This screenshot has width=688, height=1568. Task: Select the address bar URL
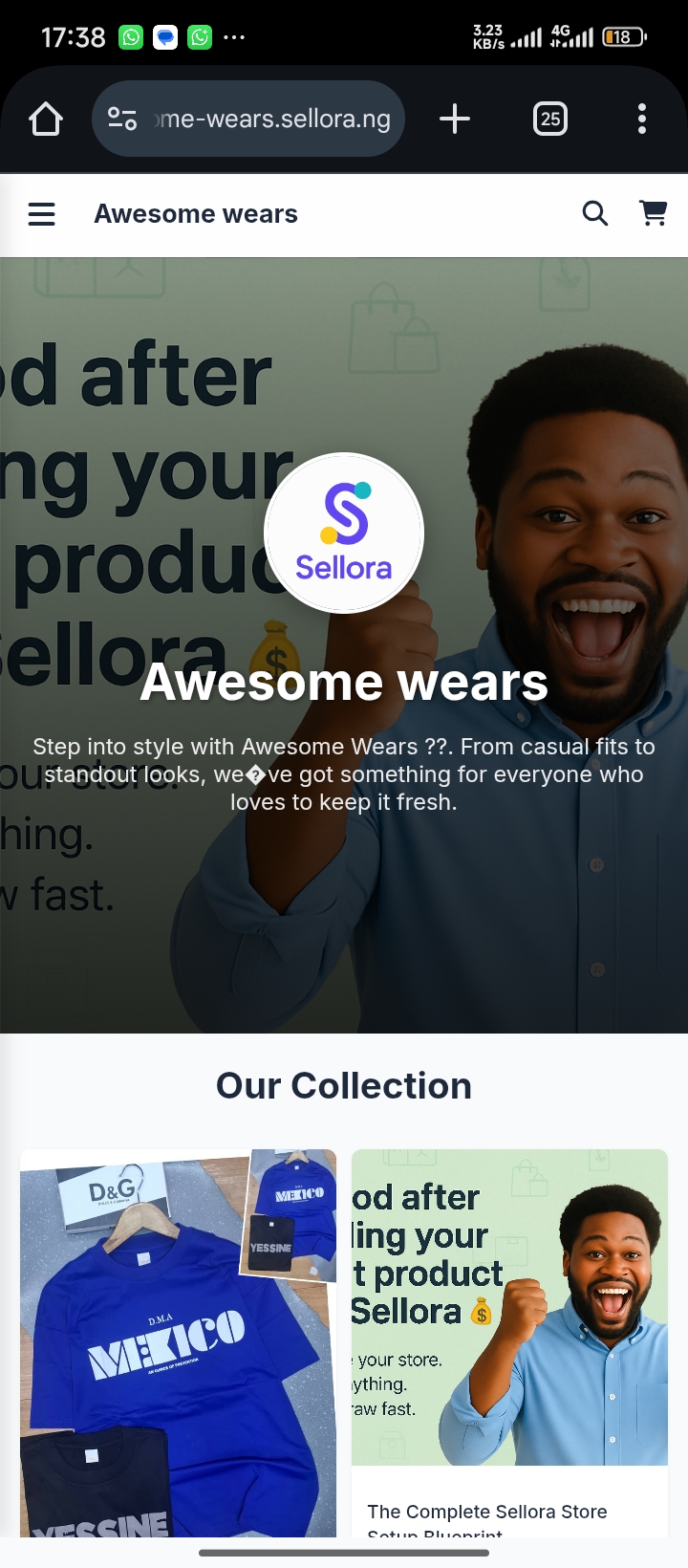pos(273,120)
